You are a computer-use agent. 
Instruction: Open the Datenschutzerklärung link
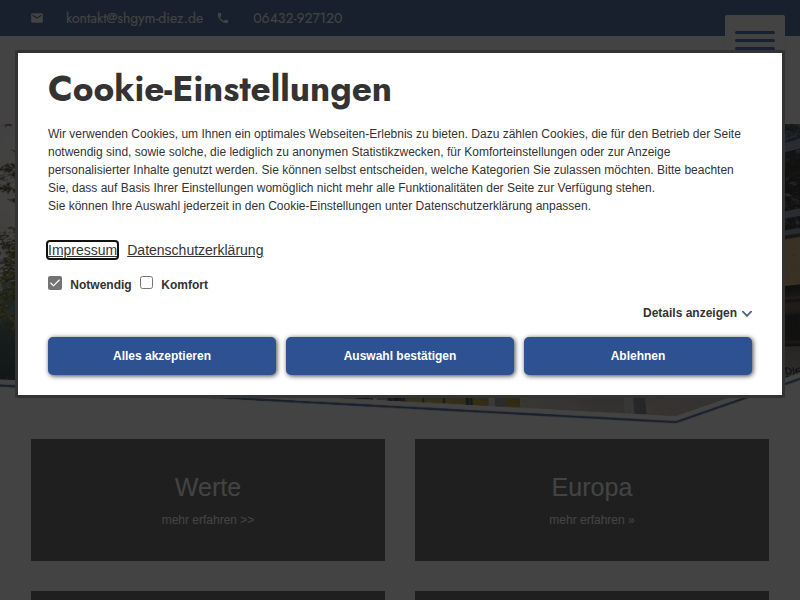[x=195, y=250]
